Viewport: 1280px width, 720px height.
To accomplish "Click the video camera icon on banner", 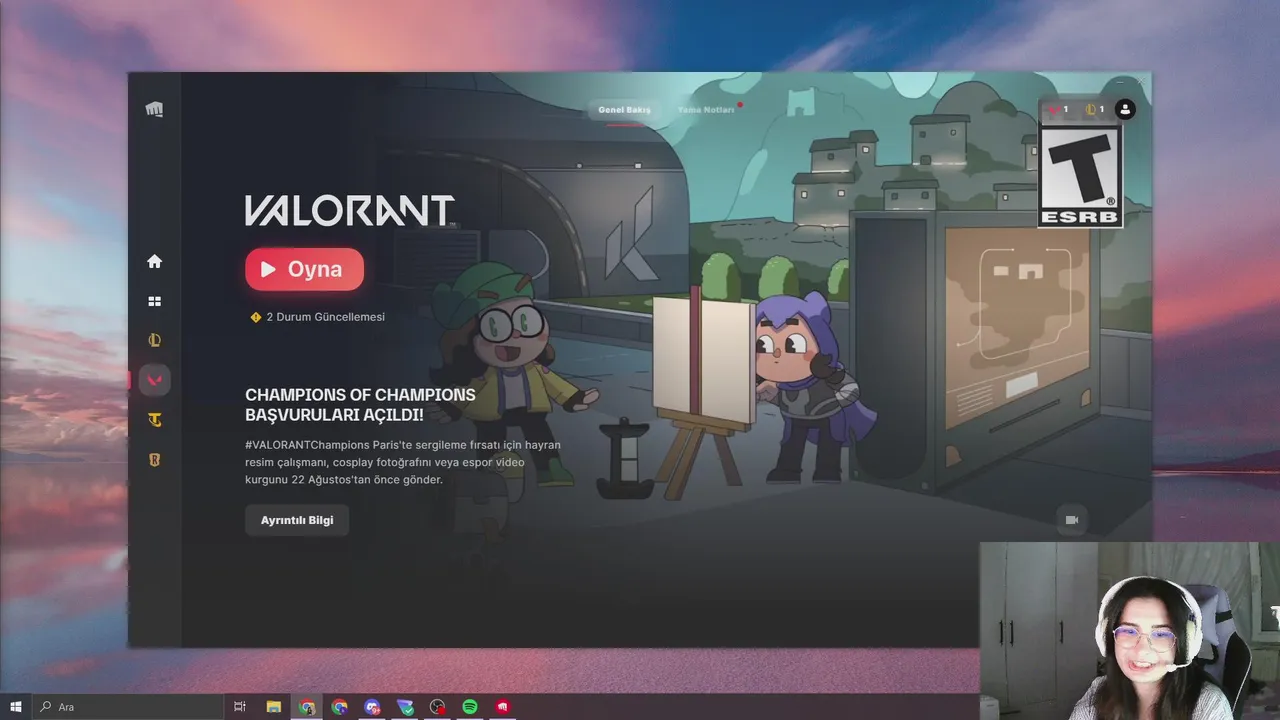I will click(1072, 520).
